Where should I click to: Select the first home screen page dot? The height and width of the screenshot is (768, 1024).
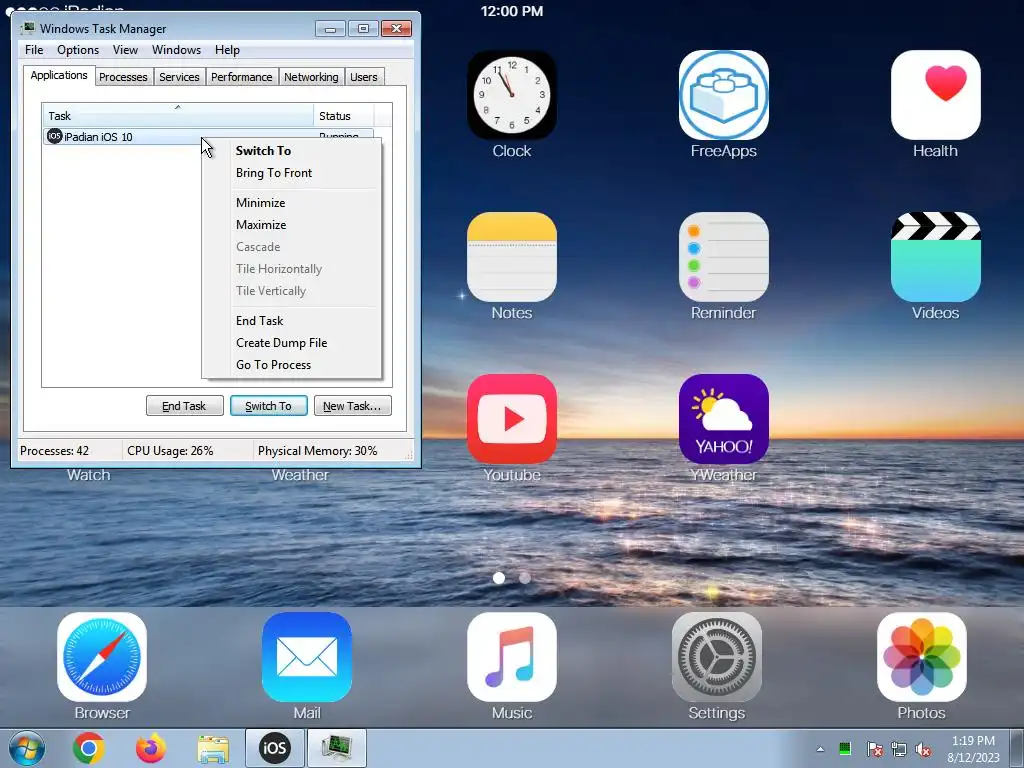(499, 578)
